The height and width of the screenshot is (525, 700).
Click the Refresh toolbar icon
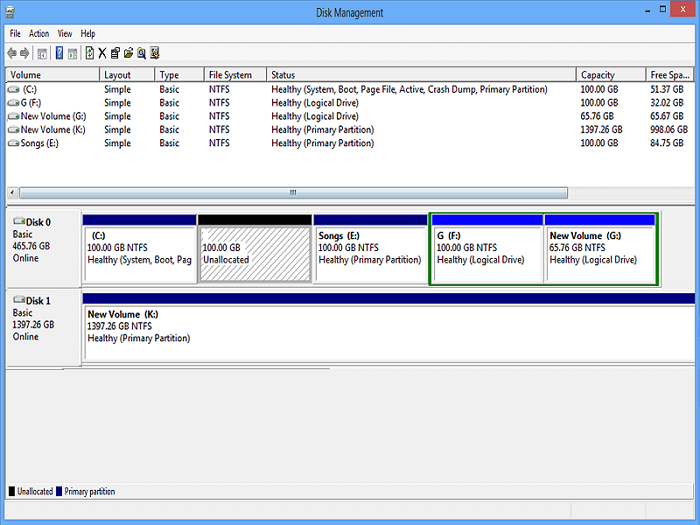point(89,53)
